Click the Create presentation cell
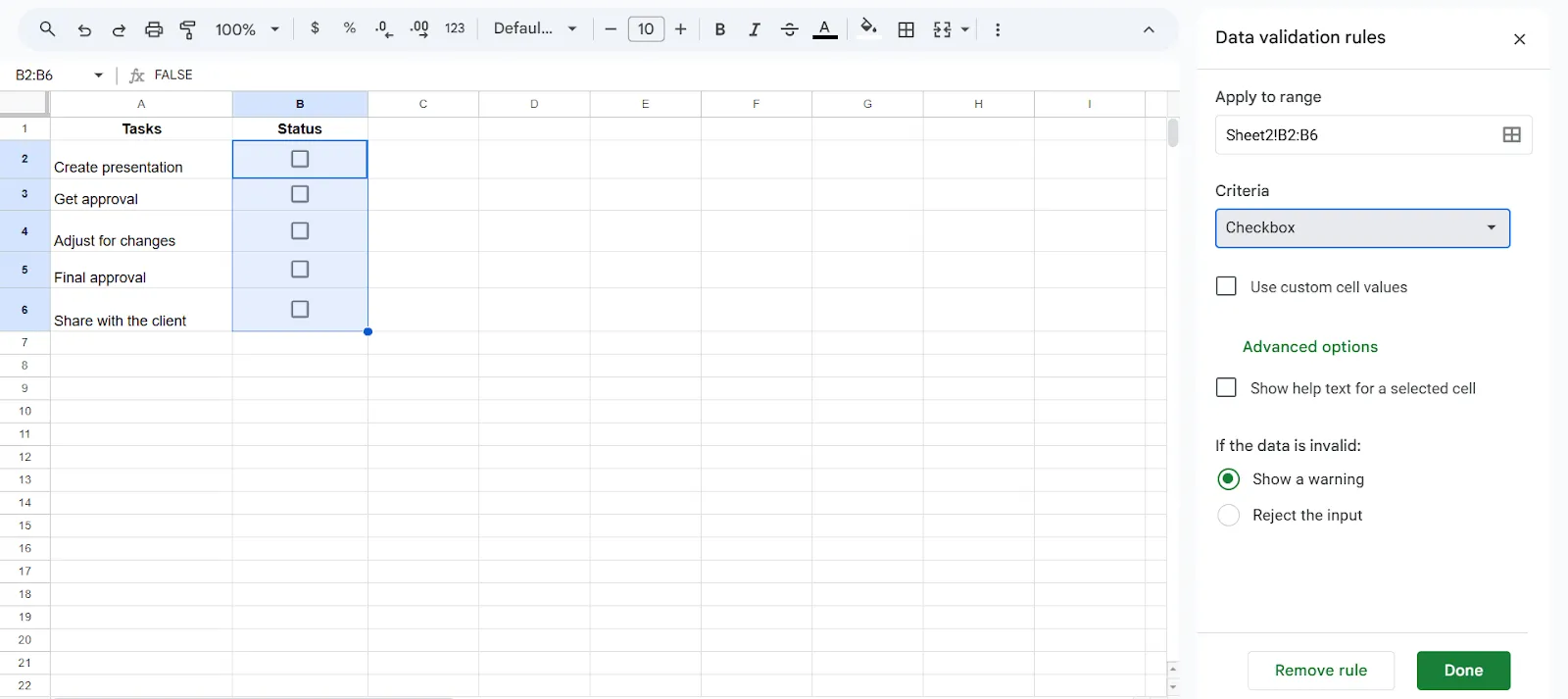Screen dimensions: 1568x699 pos(141,160)
